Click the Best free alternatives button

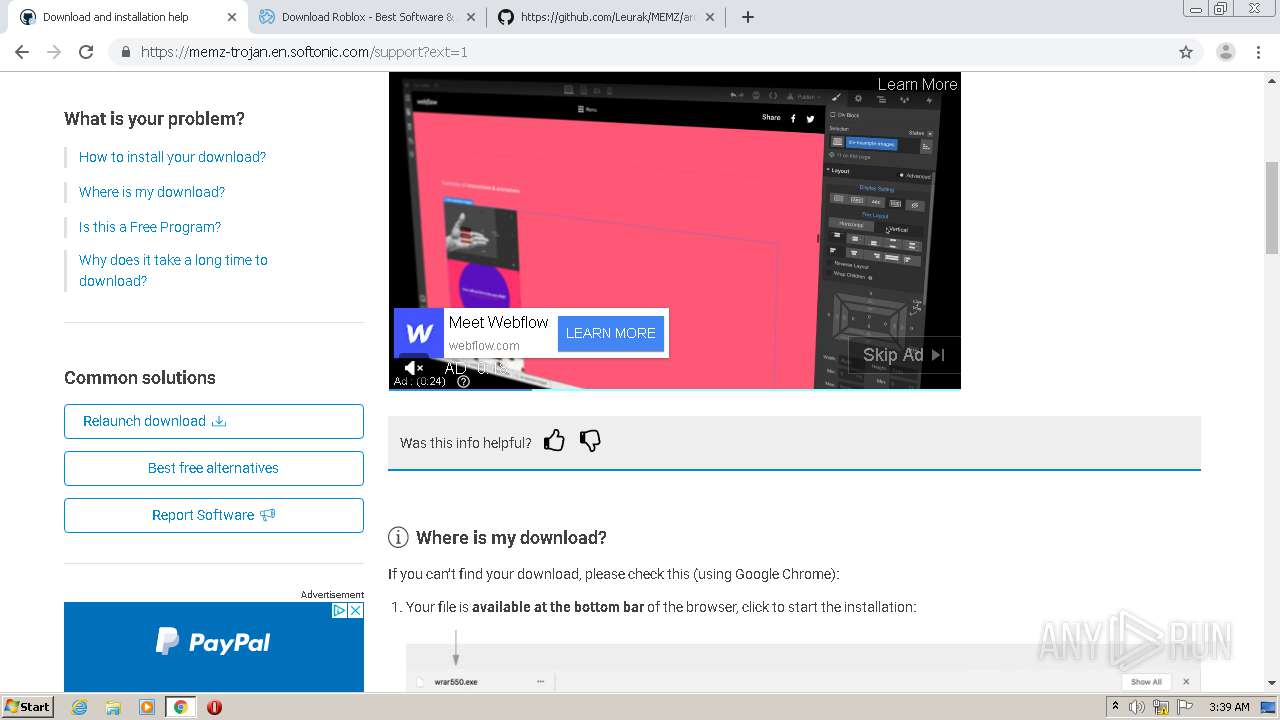point(214,468)
